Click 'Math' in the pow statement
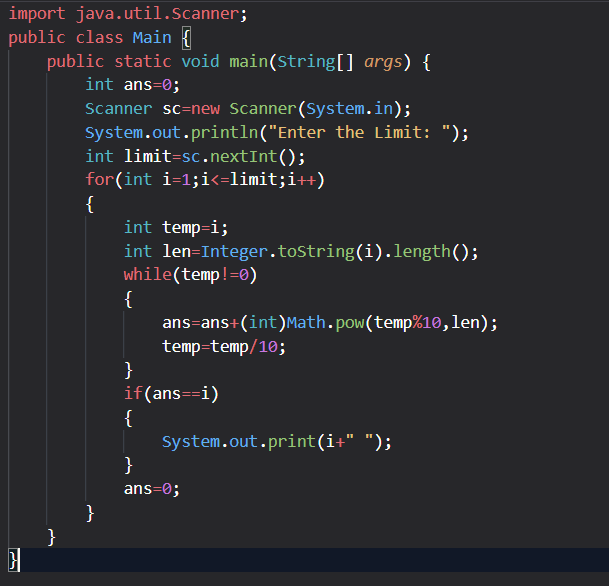This screenshot has height=586, width=609. [x=306, y=323]
